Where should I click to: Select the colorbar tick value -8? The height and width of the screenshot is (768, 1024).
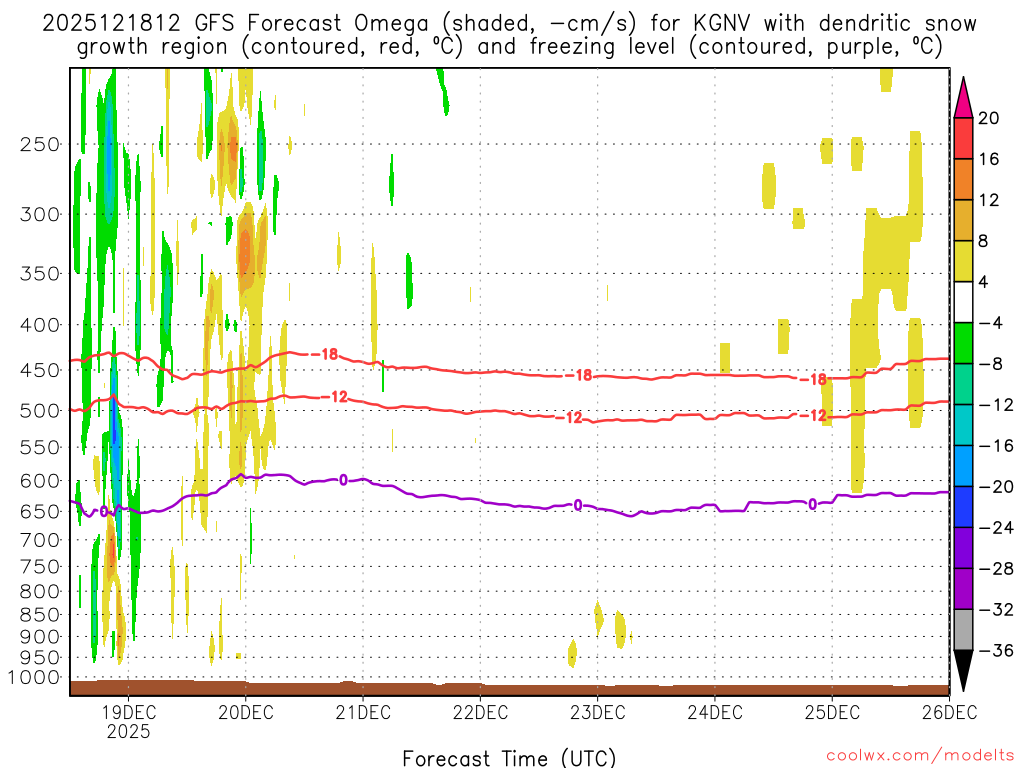pos(989,364)
